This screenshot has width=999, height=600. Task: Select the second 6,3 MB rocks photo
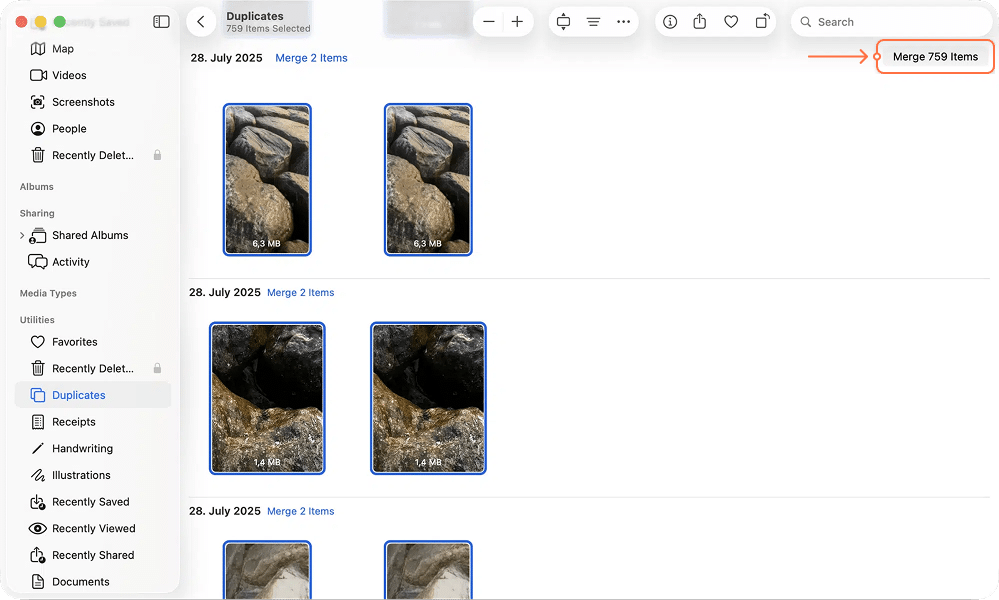428,180
